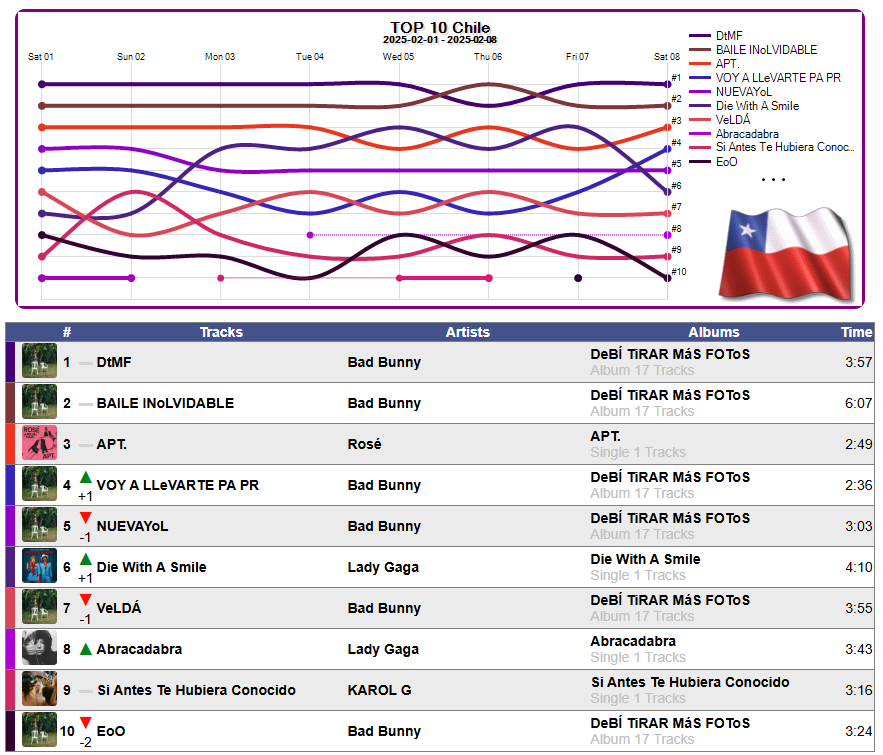Click the APT. legend entry
The width and height of the screenshot is (883, 755).
pos(714,64)
